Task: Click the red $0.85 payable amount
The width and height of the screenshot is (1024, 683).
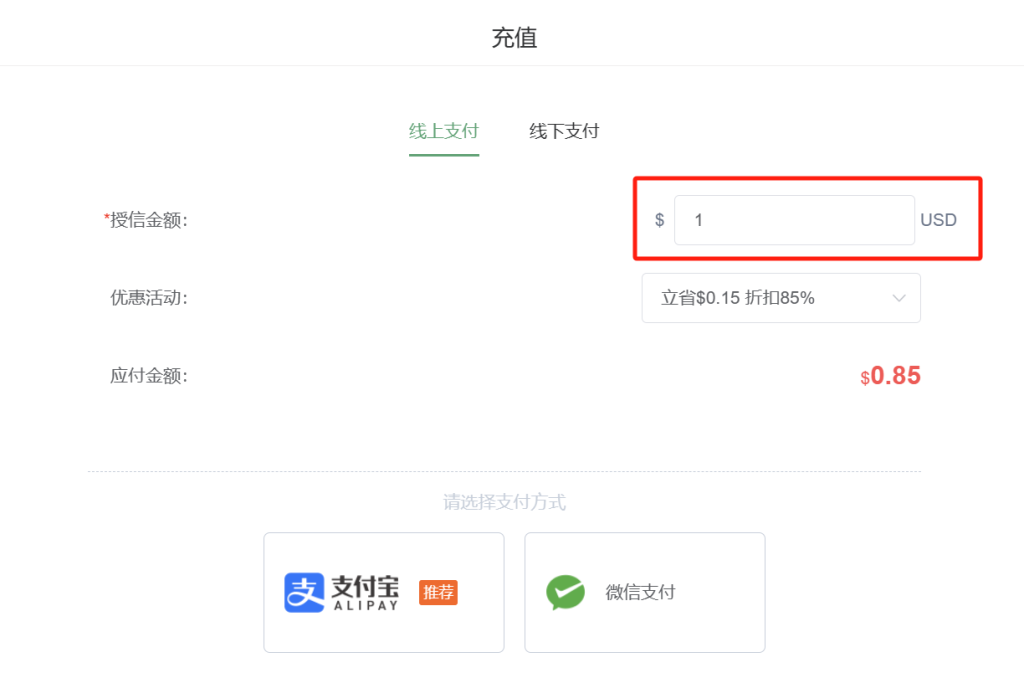Action: point(890,375)
